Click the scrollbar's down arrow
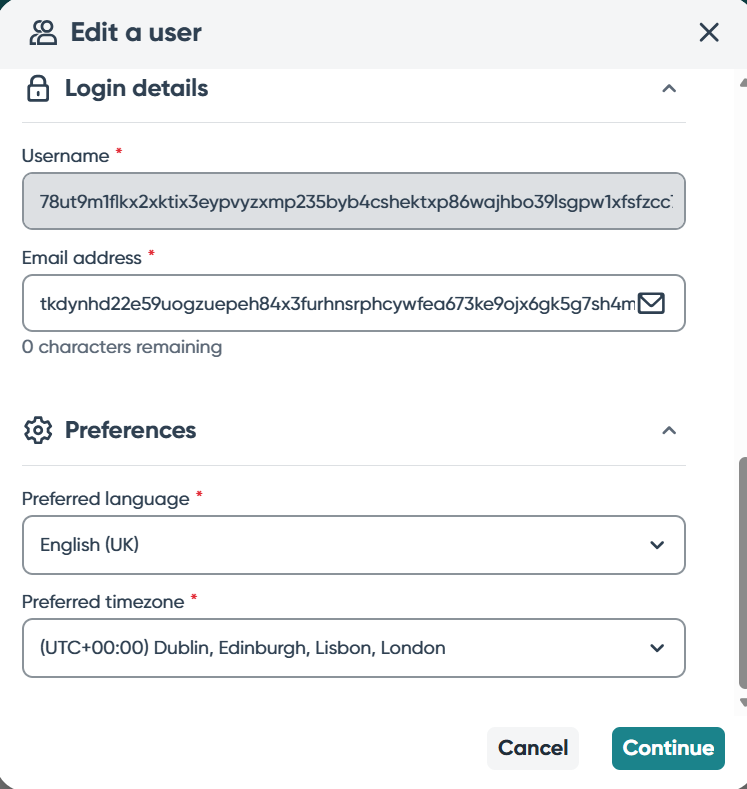Image resolution: width=747 pixels, height=789 pixels. (742, 702)
